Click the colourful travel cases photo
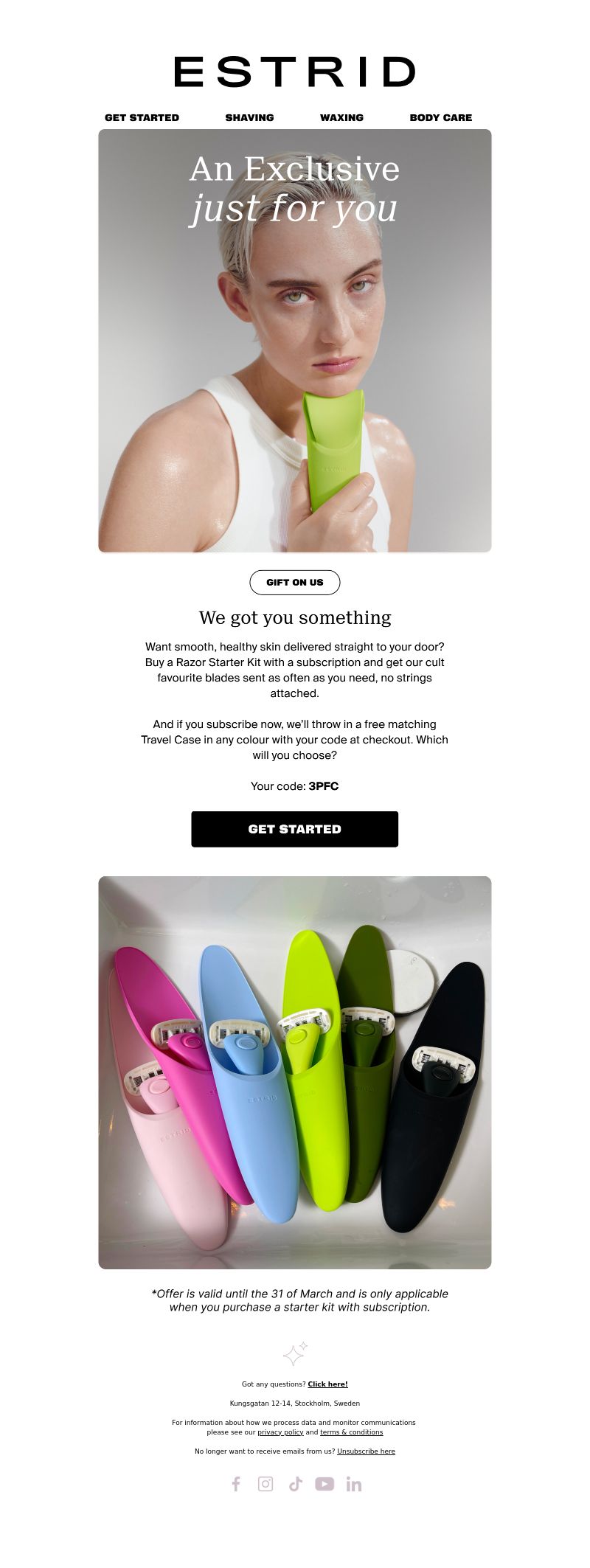Image resolution: width=590 pixels, height=1568 pixels. (x=295, y=1072)
